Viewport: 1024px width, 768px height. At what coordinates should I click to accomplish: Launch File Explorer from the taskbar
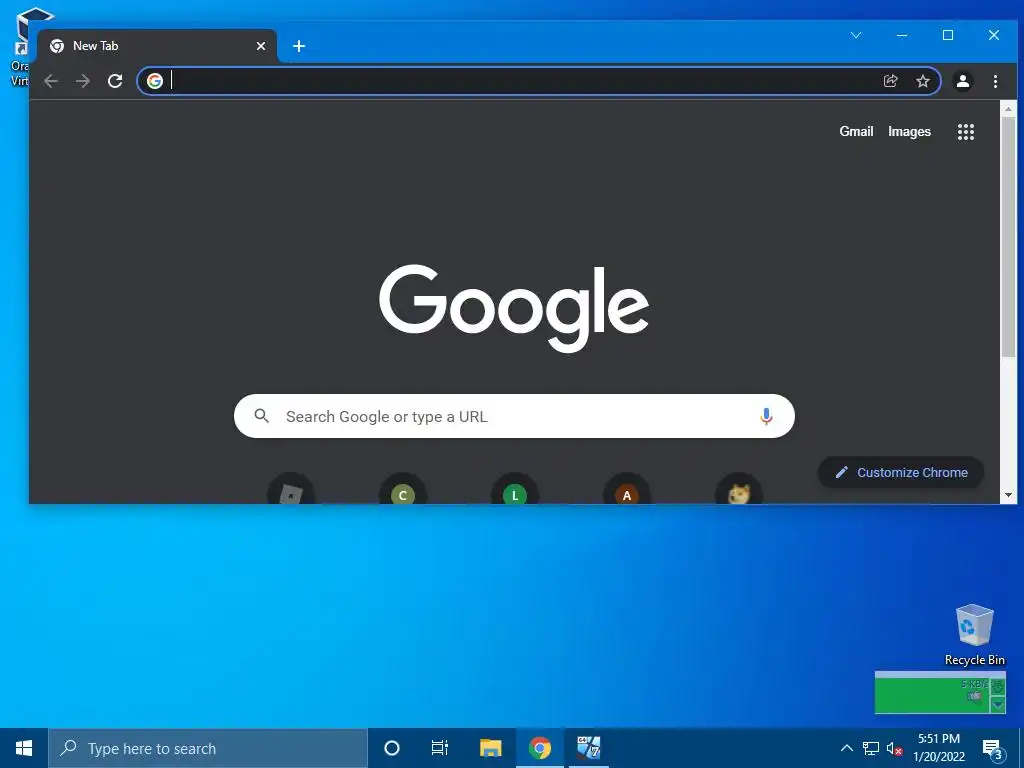click(x=490, y=748)
